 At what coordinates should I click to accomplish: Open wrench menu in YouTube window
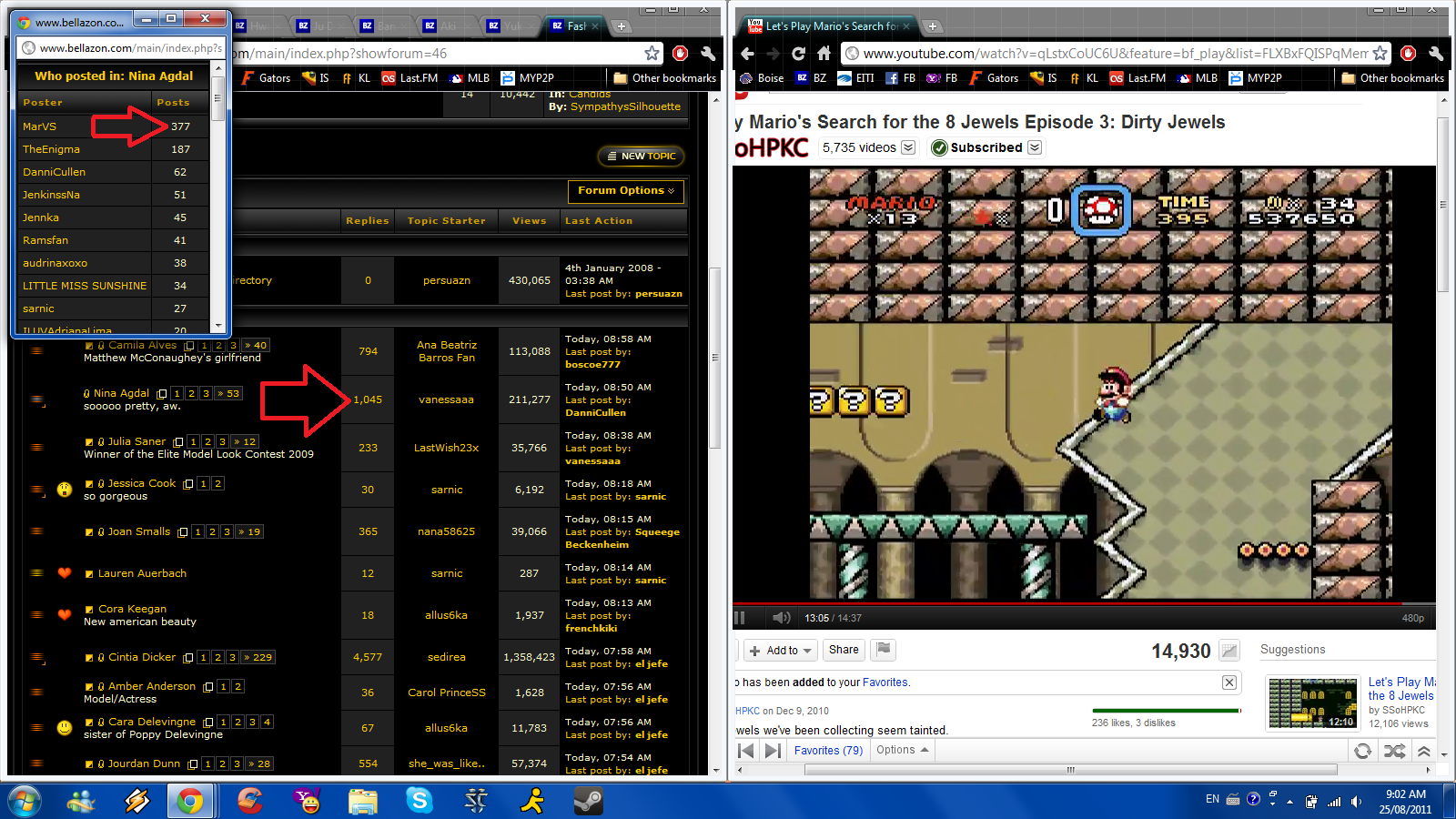pos(1436,54)
